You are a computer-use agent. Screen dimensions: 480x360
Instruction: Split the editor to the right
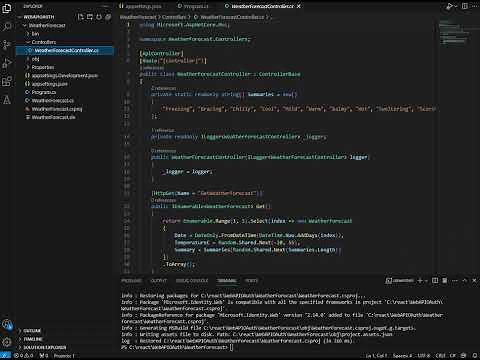(x=465, y=6)
